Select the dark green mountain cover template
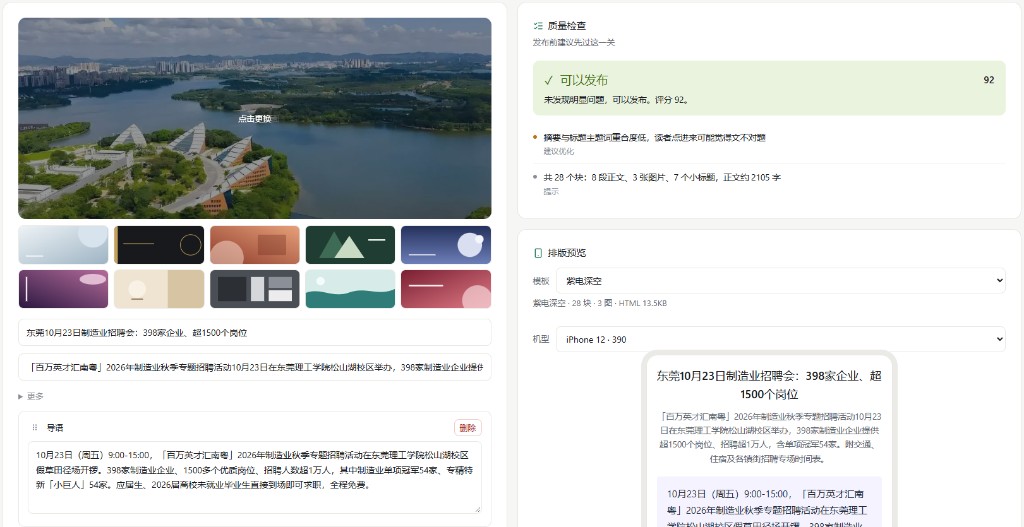Viewport: 1024px width, 527px height. click(x=350, y=245)
